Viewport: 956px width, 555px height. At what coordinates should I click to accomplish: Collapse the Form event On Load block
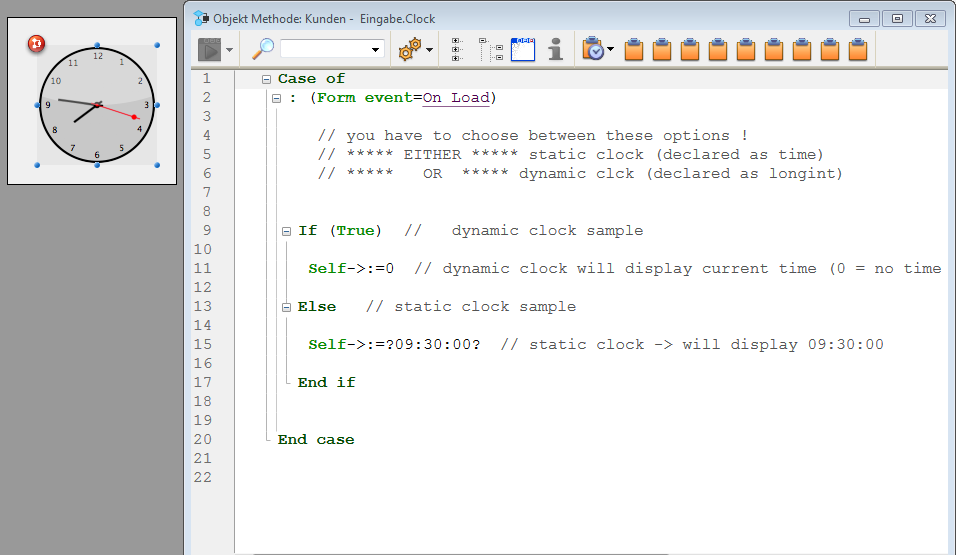(x=276, y=98)
